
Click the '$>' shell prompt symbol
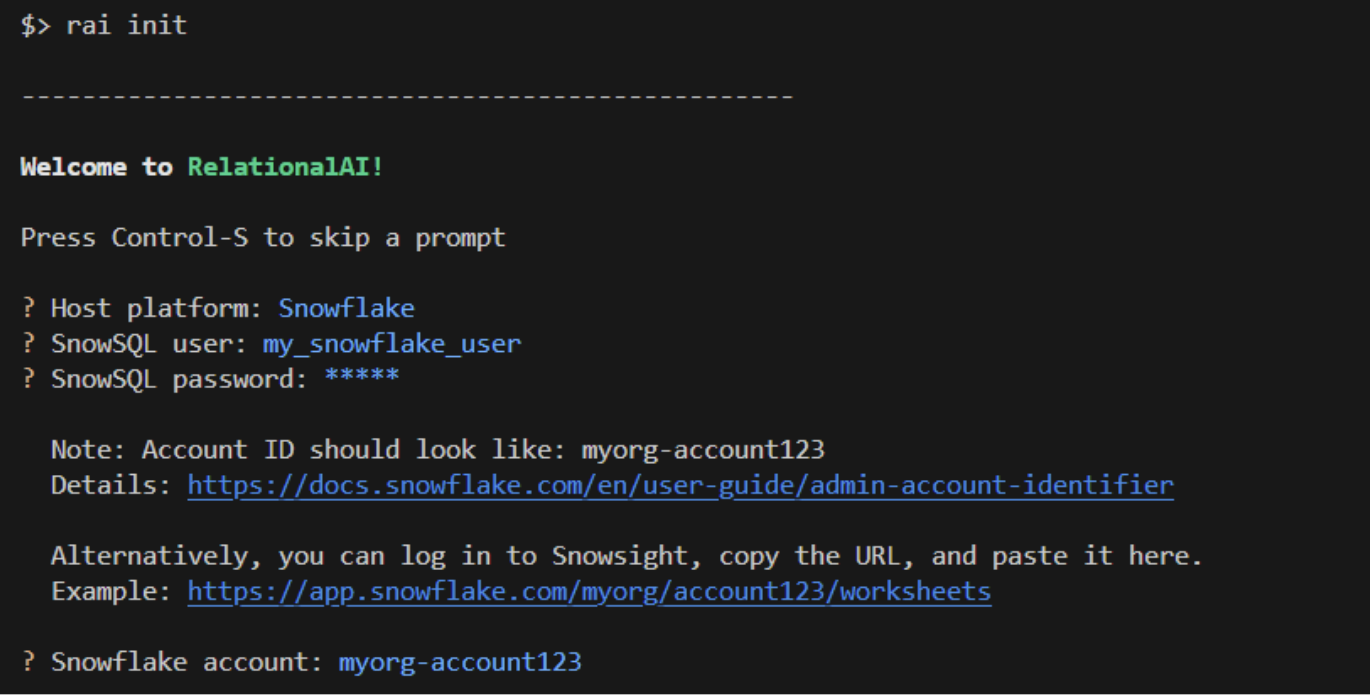(x=35, y=26)
